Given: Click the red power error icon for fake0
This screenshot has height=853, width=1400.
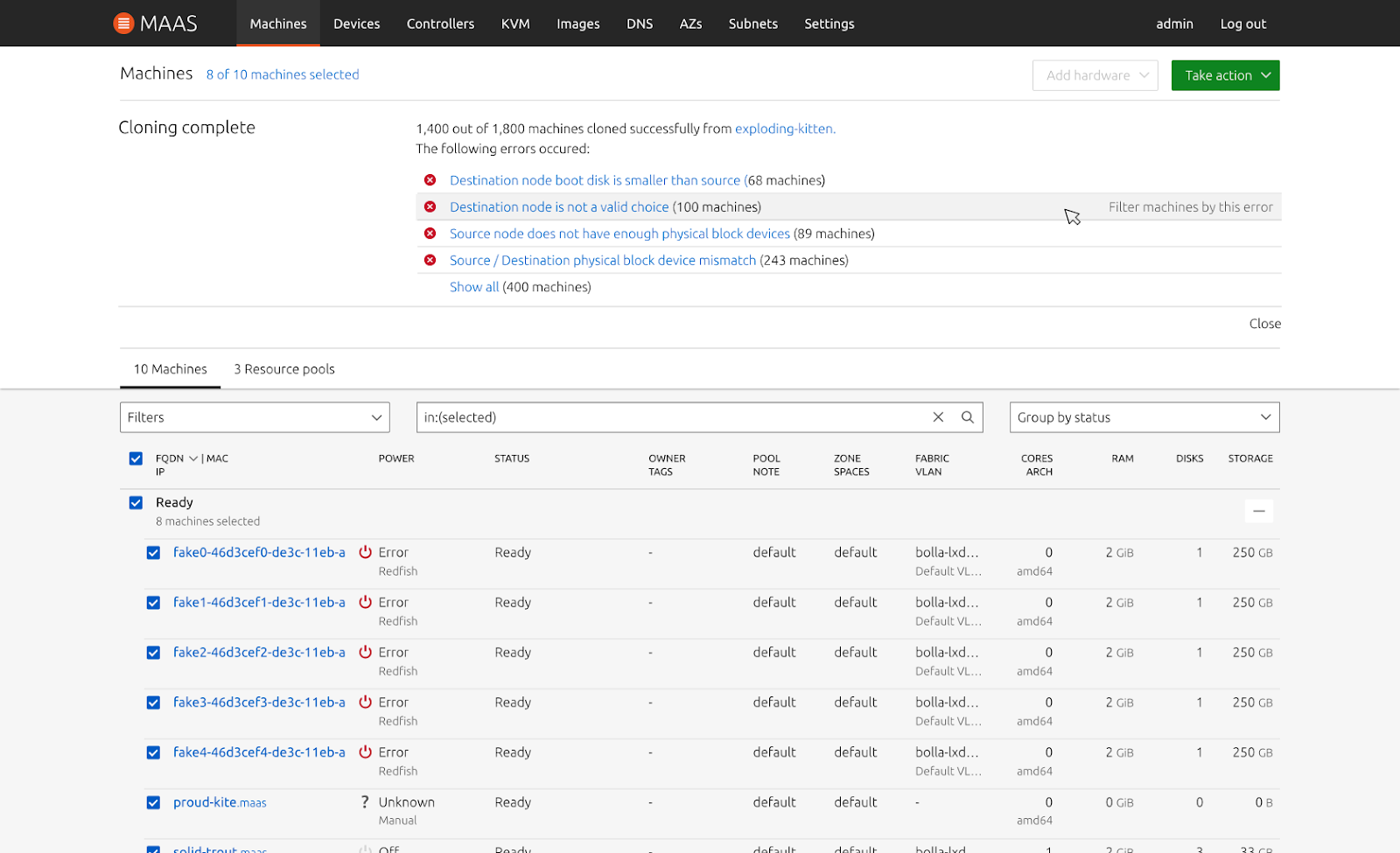Looking at the screenshot, I should [x=366, y=552].
